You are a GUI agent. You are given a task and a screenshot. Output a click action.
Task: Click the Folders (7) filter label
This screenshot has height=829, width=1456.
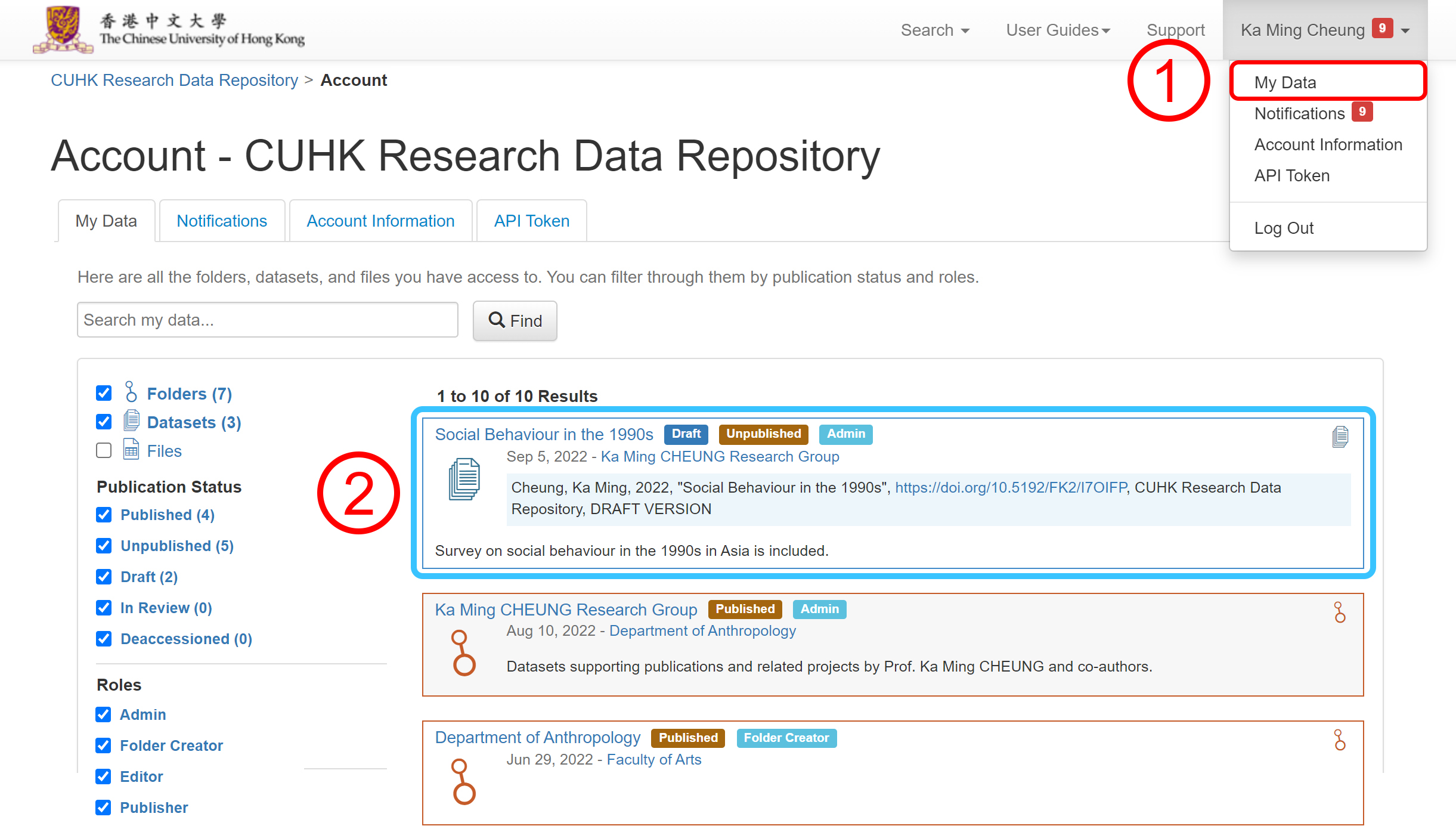(x=190, y=394)
